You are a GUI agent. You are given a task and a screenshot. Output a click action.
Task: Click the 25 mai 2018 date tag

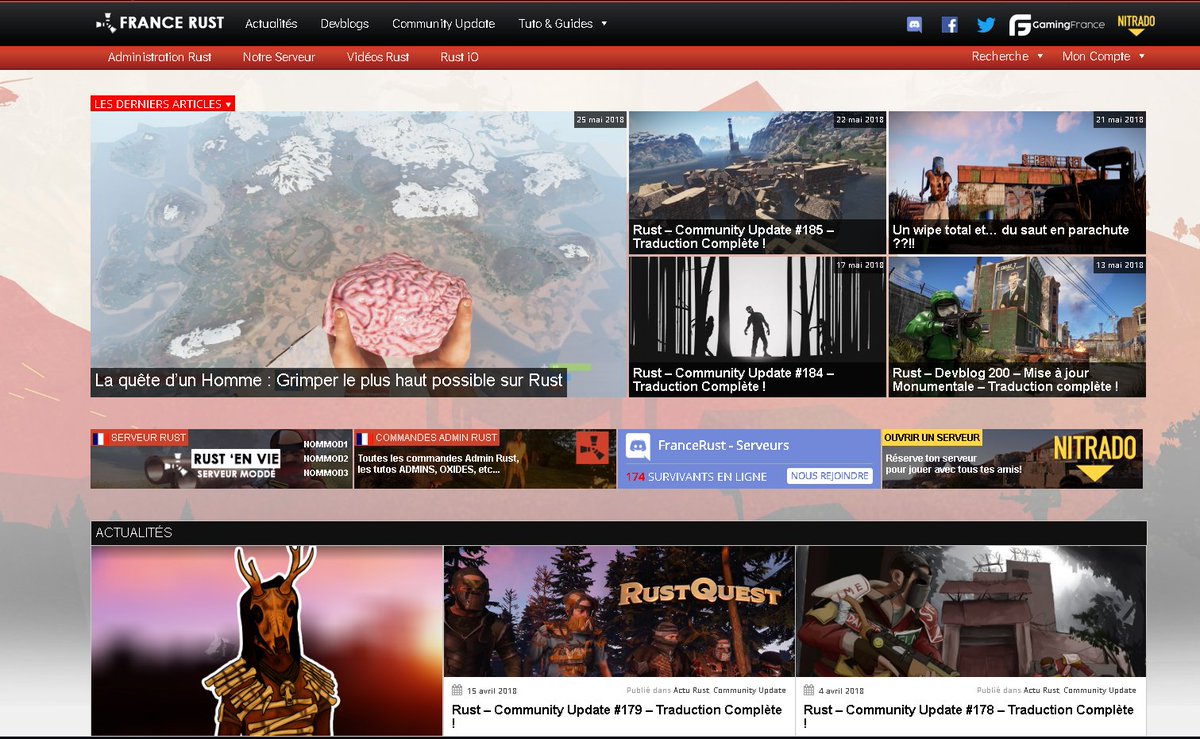pos(600,120)
